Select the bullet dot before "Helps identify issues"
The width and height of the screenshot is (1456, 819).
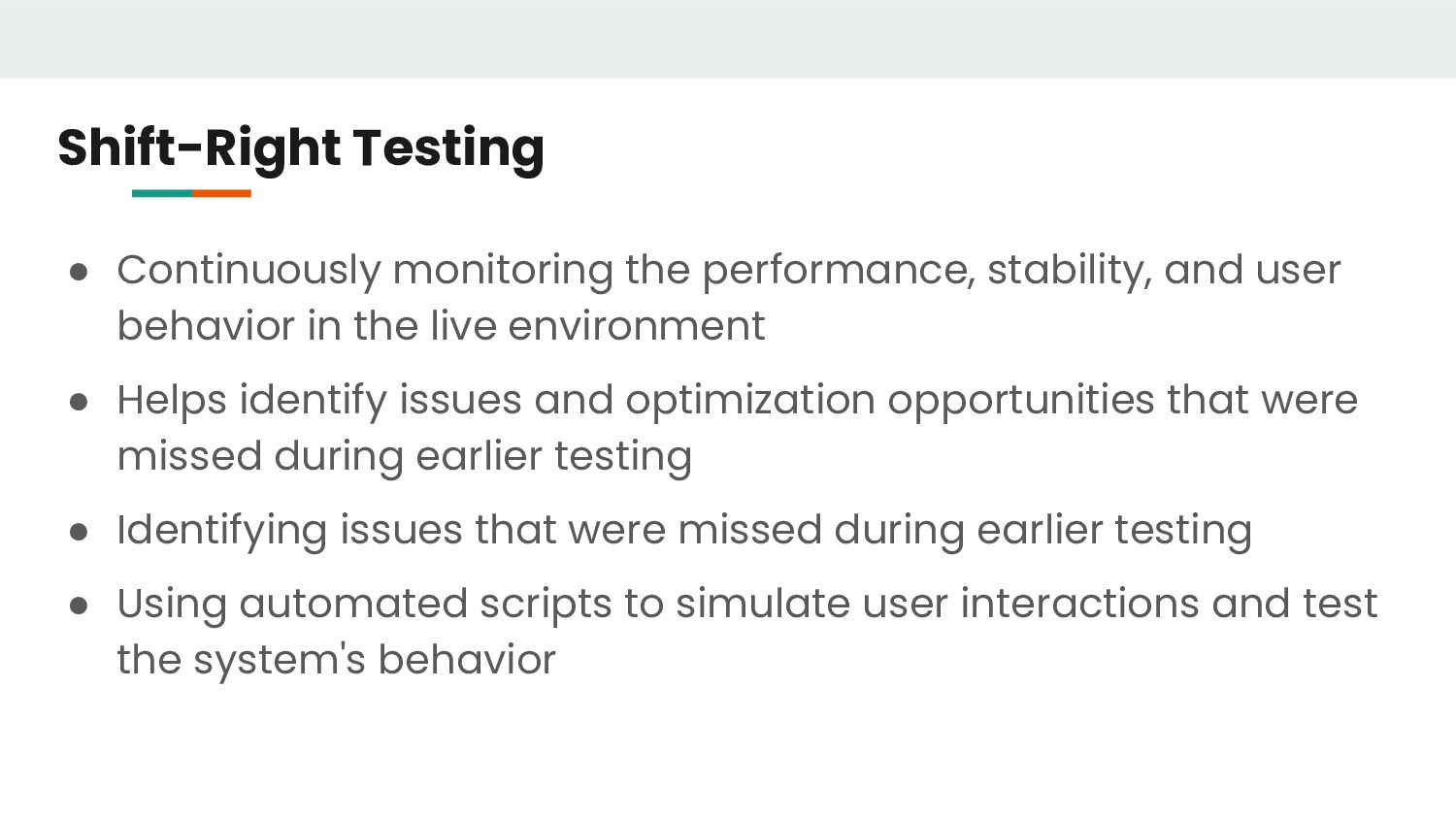80,402
